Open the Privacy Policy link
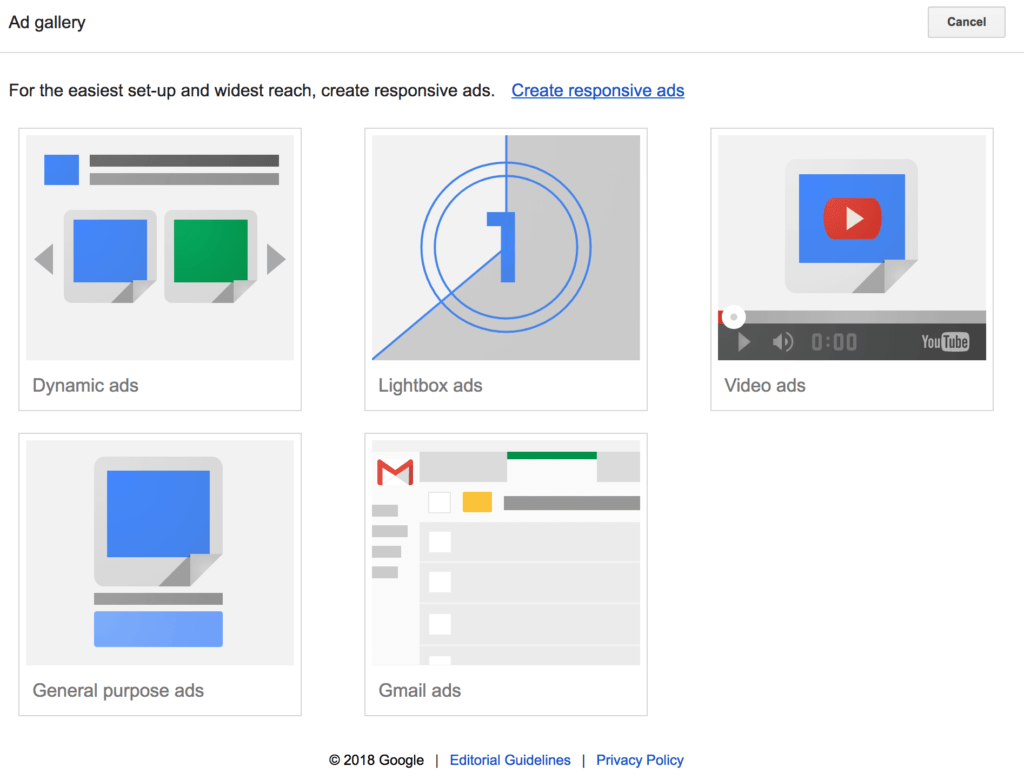 (640, 760)
